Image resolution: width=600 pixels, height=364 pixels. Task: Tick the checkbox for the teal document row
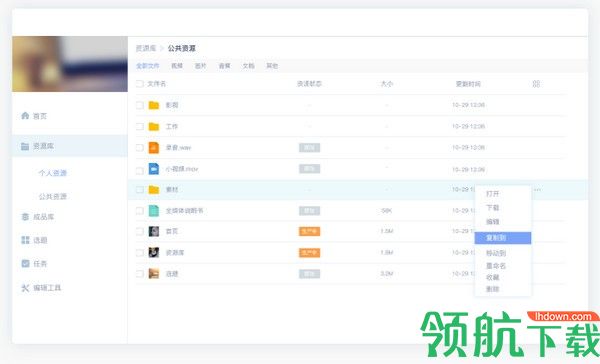[x=140, y=211]
